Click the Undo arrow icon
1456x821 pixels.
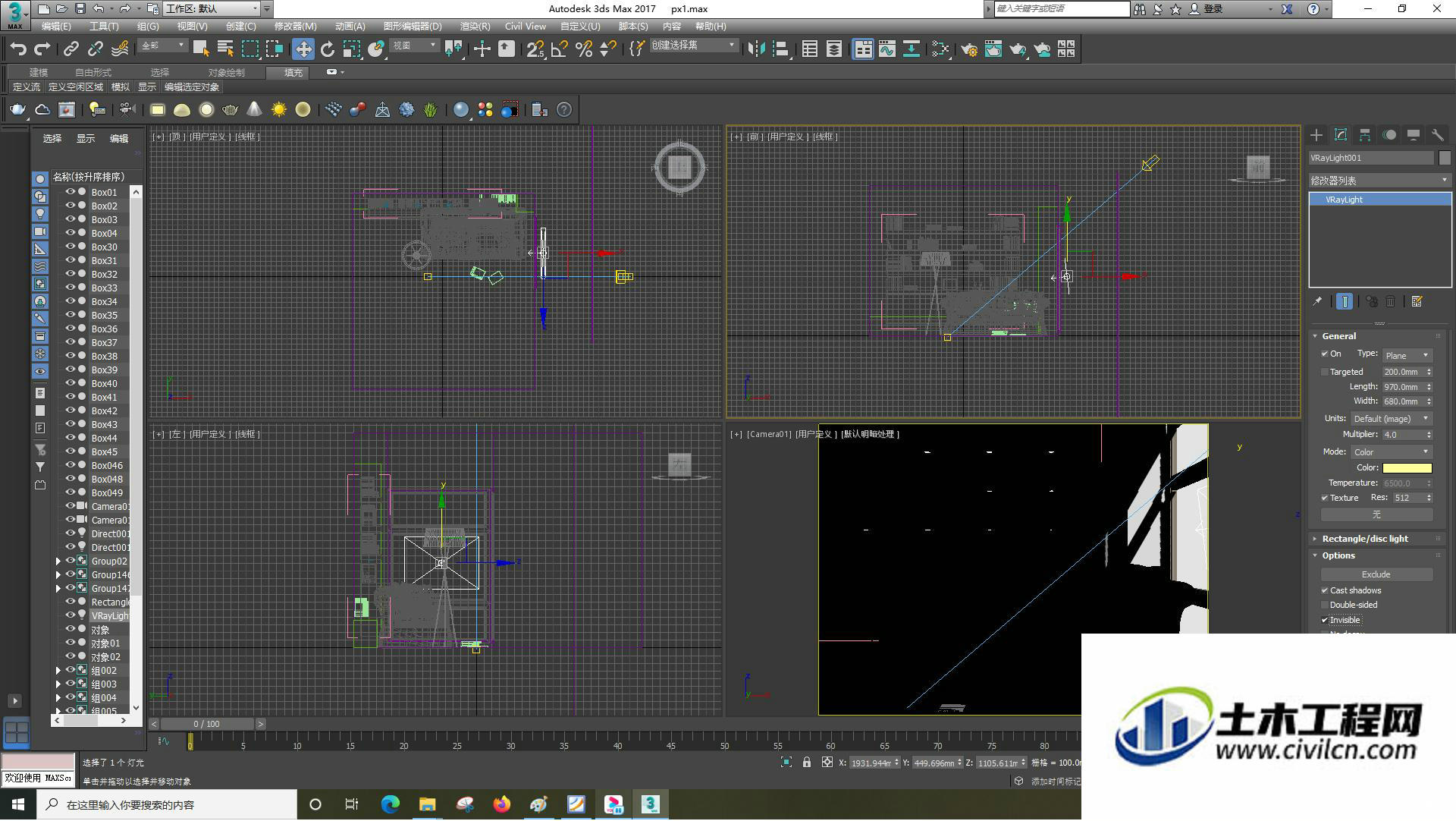tap(18, 49)
